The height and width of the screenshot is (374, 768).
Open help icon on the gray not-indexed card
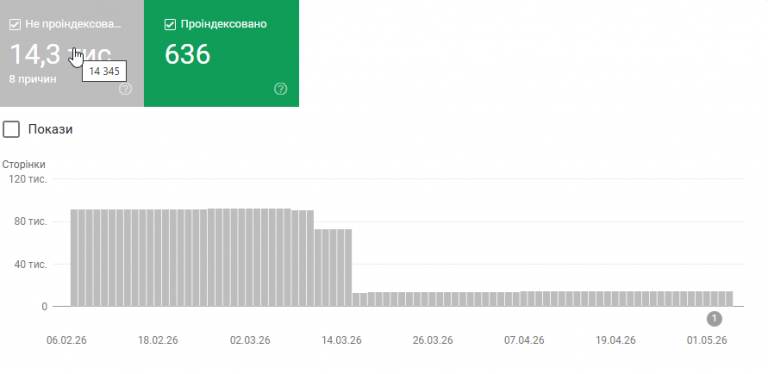click(125, 89)
